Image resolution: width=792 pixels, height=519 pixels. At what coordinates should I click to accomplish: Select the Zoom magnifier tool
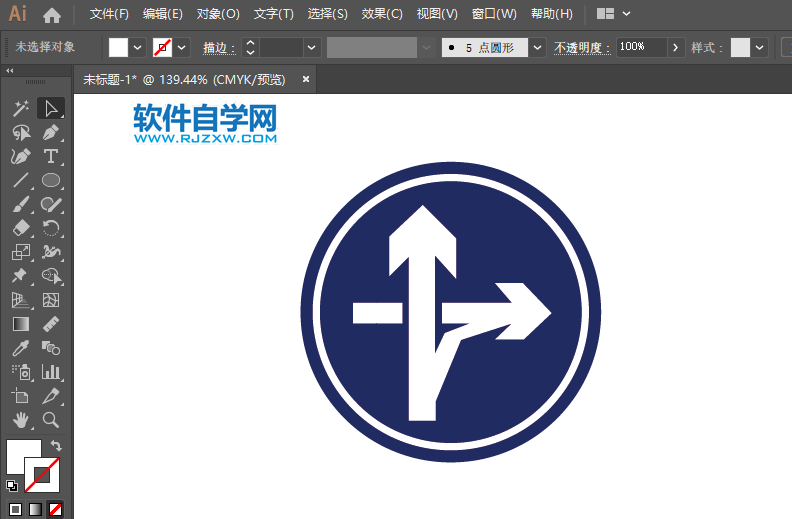pyautogui.click(x=51, y=420)
